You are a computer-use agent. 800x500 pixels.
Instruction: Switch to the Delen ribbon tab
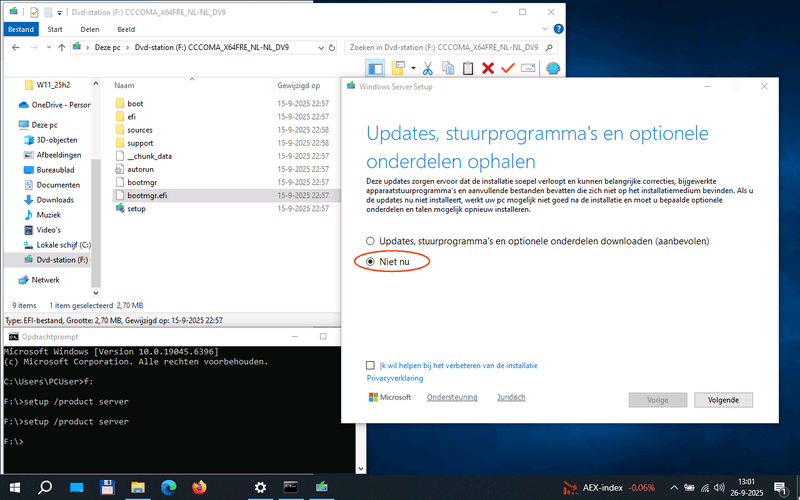(x=90, y=29)
